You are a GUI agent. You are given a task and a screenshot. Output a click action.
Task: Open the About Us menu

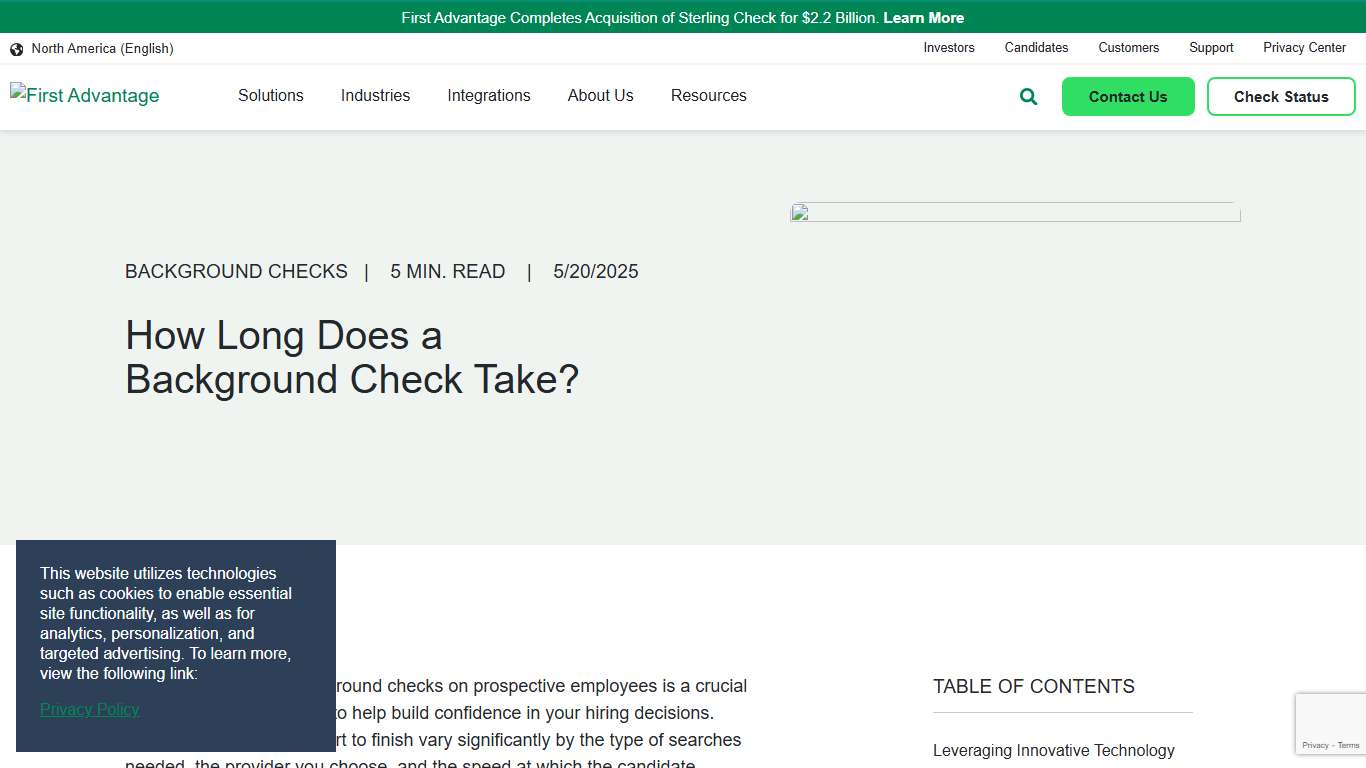tap(600, 95)
